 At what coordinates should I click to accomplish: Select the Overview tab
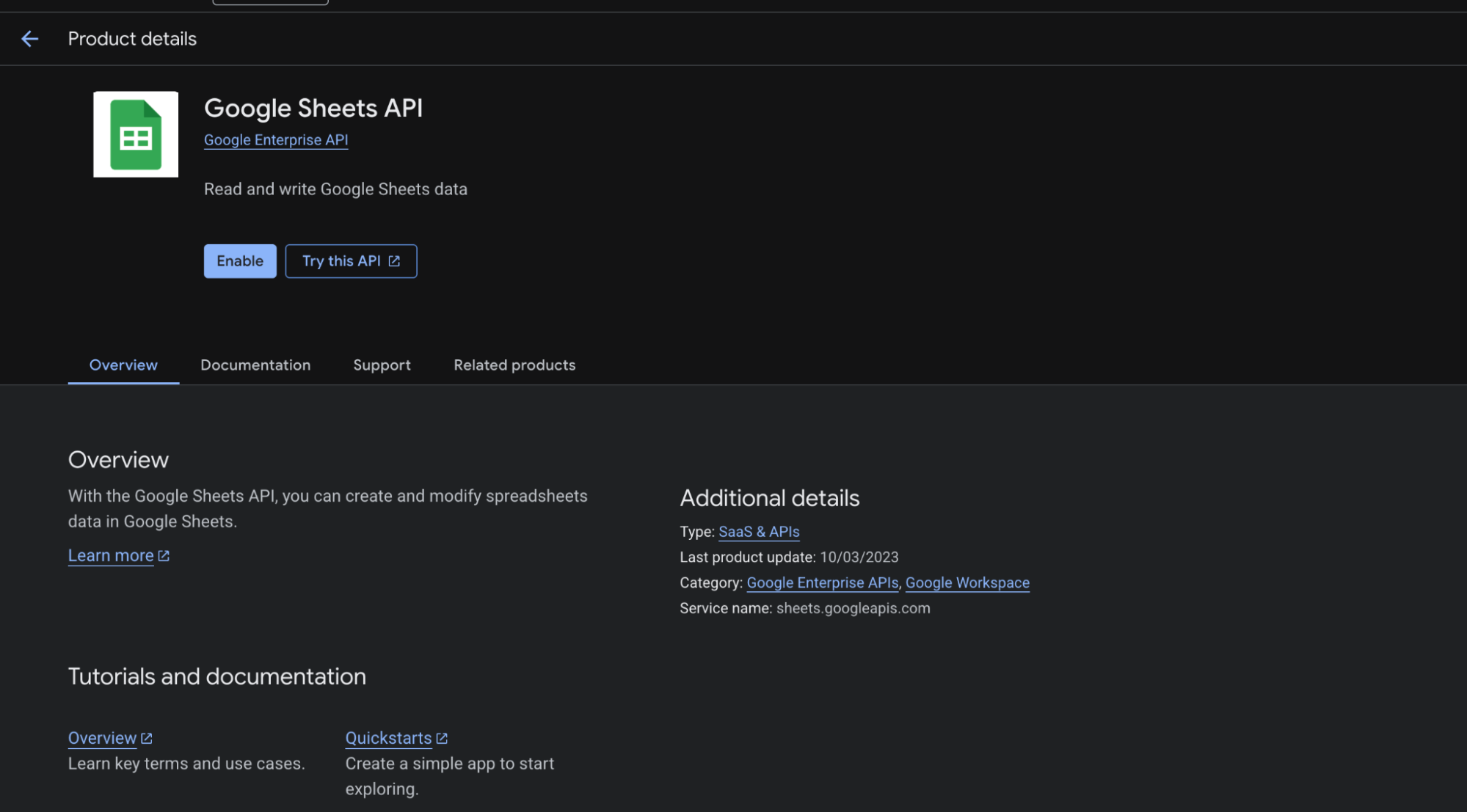123,365
